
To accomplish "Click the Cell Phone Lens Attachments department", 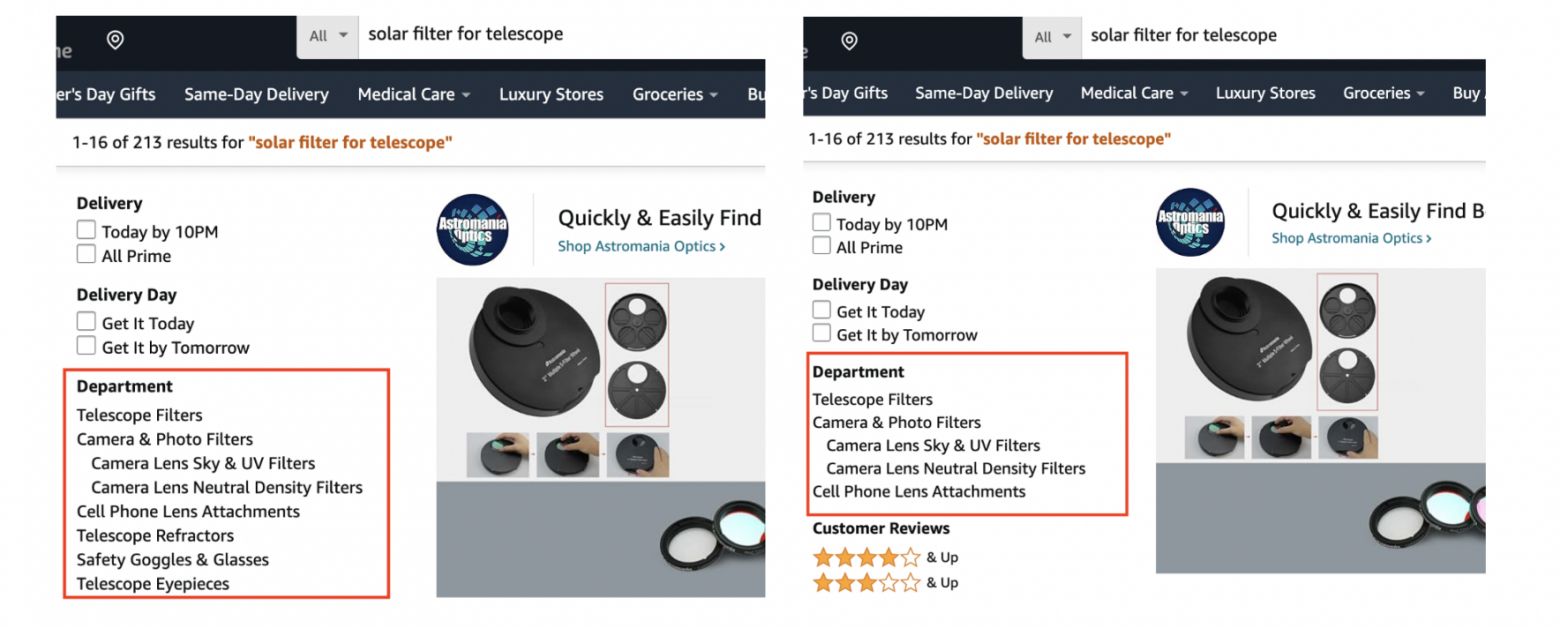I will [188, 511].
